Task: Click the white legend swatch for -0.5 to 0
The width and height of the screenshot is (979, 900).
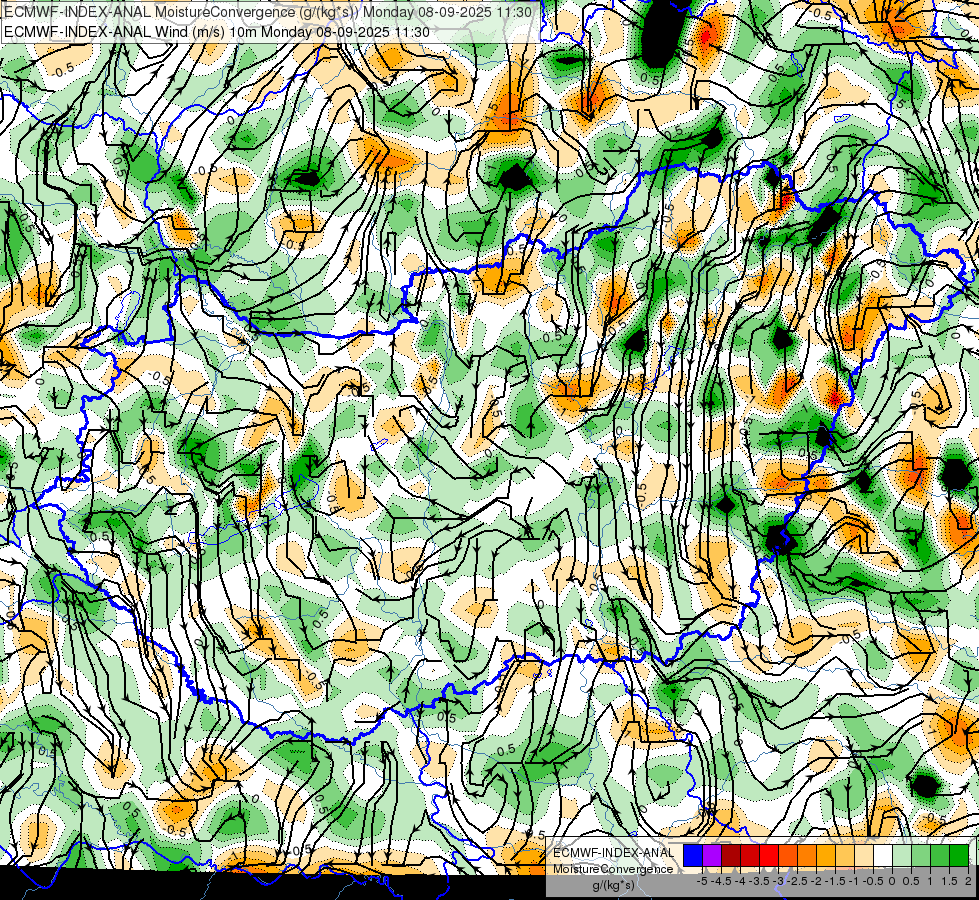Action: [x=883, y=855]
